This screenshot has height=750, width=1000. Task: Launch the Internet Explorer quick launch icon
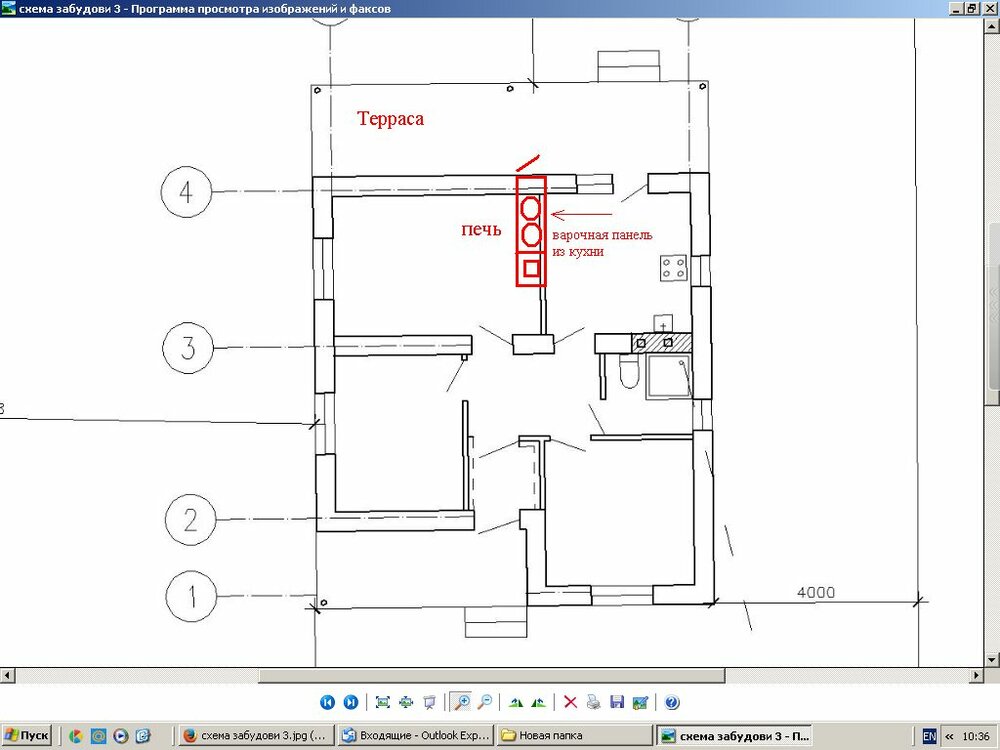pyautogui.click(x=143, y=736)
